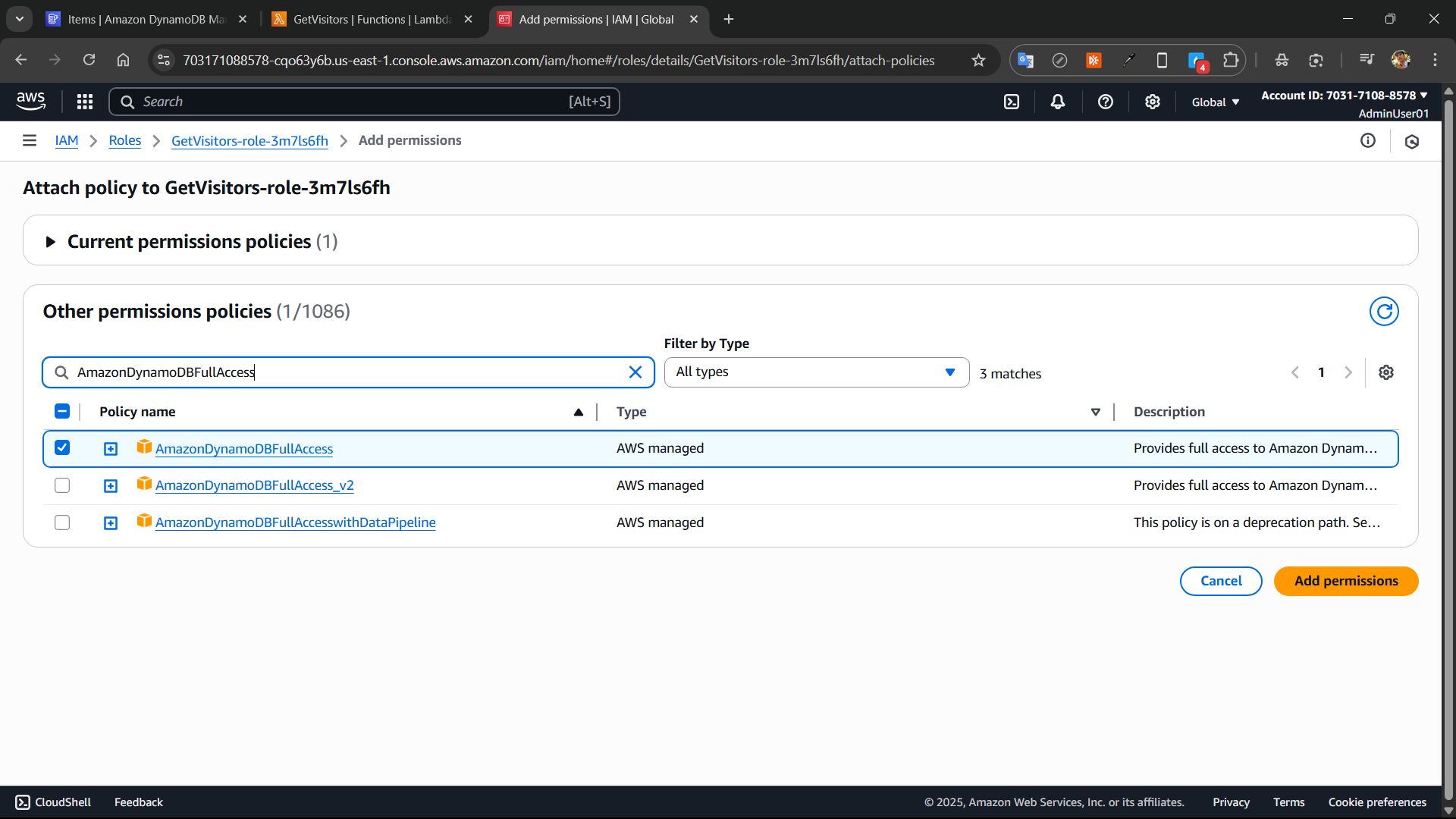Open CloudShell from the footer
The width and height of the screenshot is (1456, 819).
tap(53, 802)
